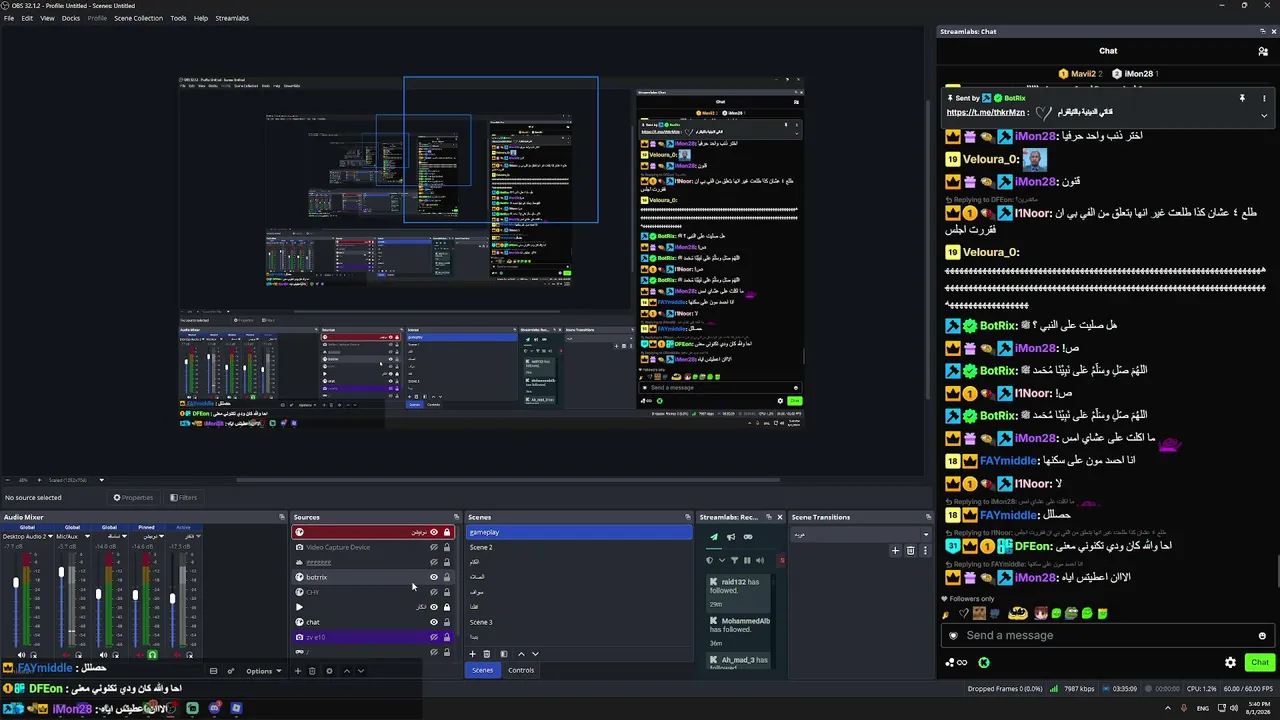Click megaphone icon in Streamlabs Recent Events
This screenshot has width=1280, height=720.
point(730,537)
